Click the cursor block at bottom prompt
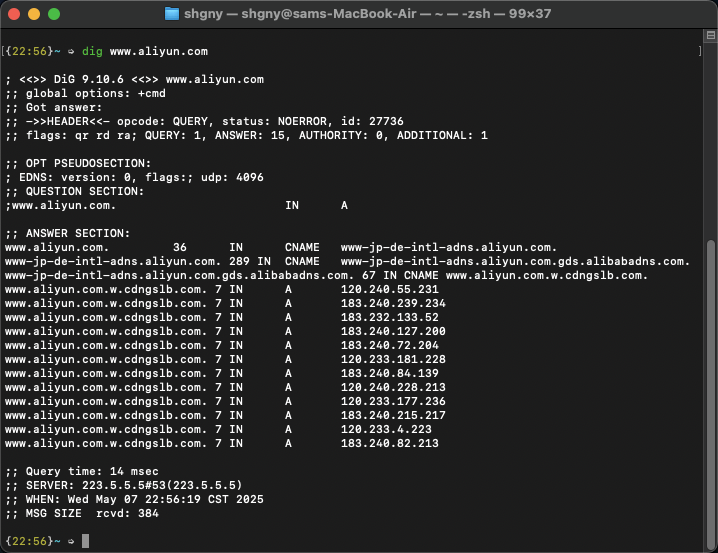 (86, 541)
